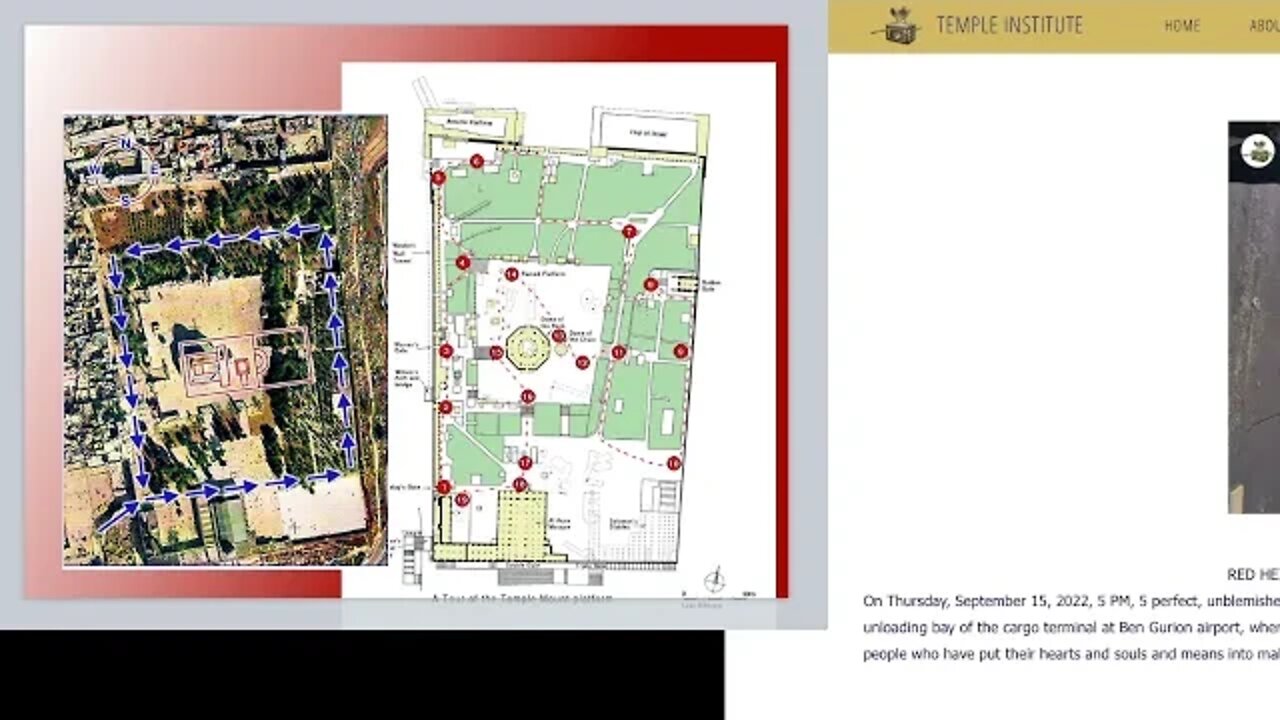Click red marker 4 on the map
This screenshot has width=1280, height=720.
tap(463, 263)
